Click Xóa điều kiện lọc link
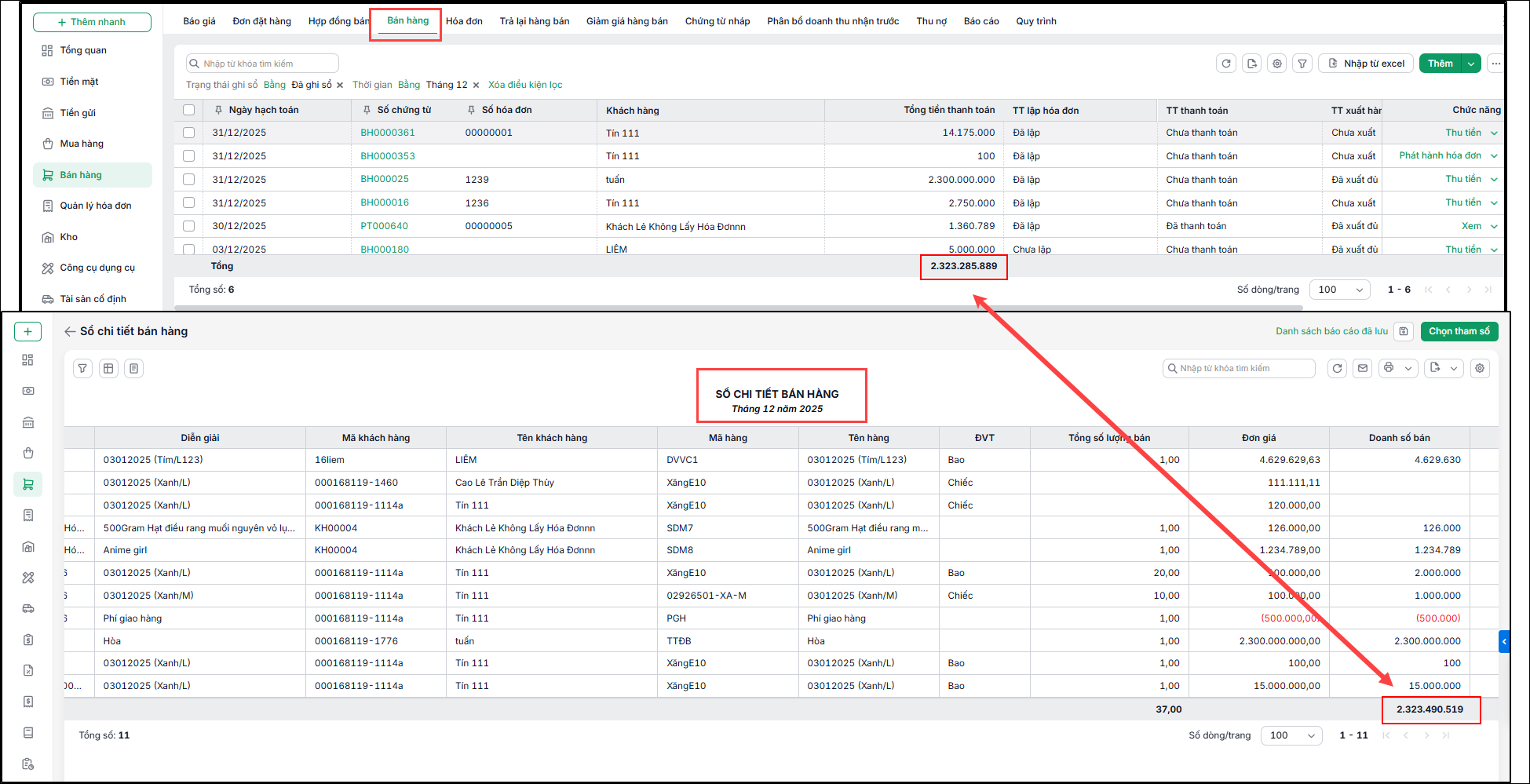This screenshot has height=784, width=1530. [525, 85]
